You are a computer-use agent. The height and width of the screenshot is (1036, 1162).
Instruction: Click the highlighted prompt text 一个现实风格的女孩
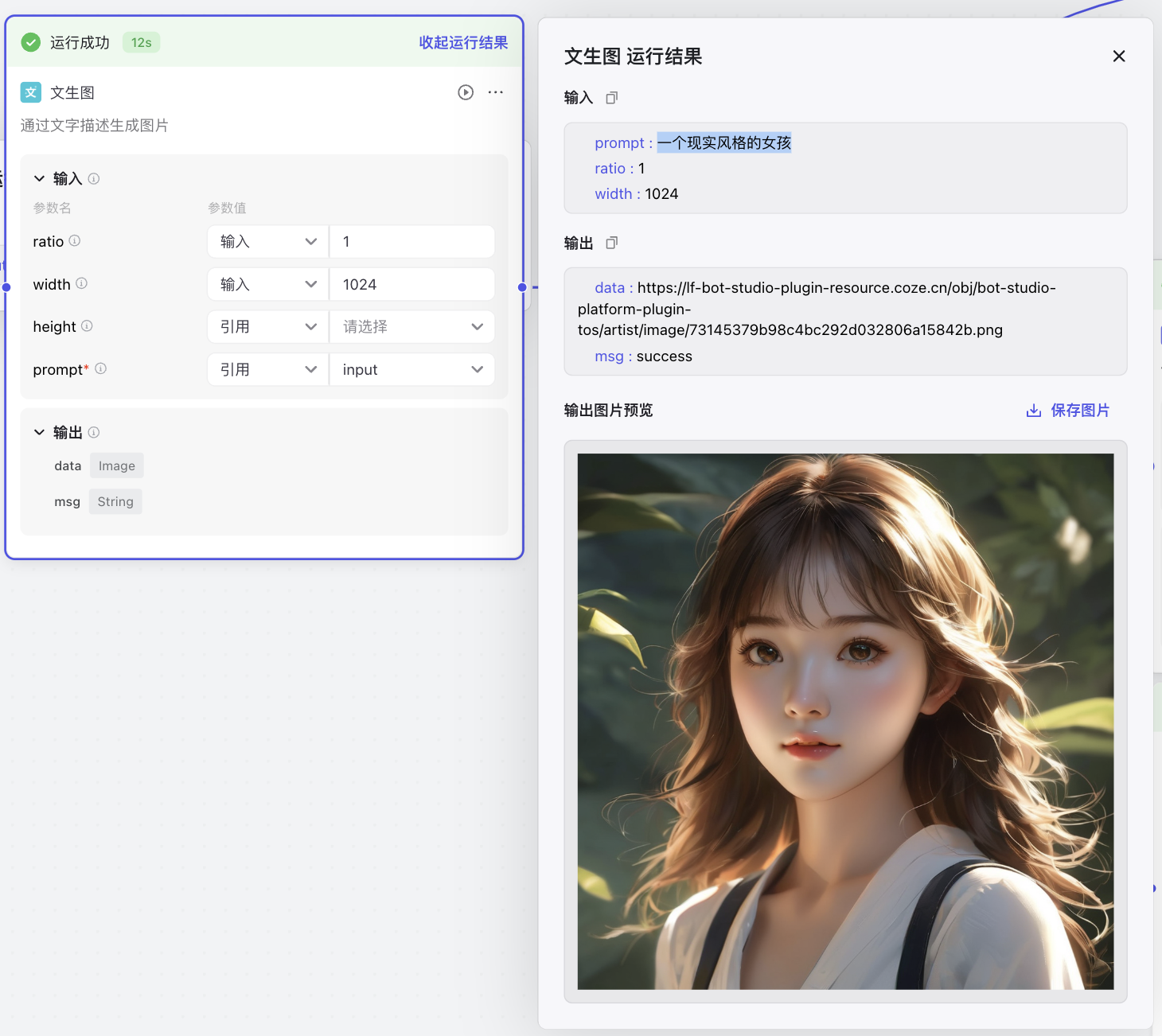[x=724, y=142]
